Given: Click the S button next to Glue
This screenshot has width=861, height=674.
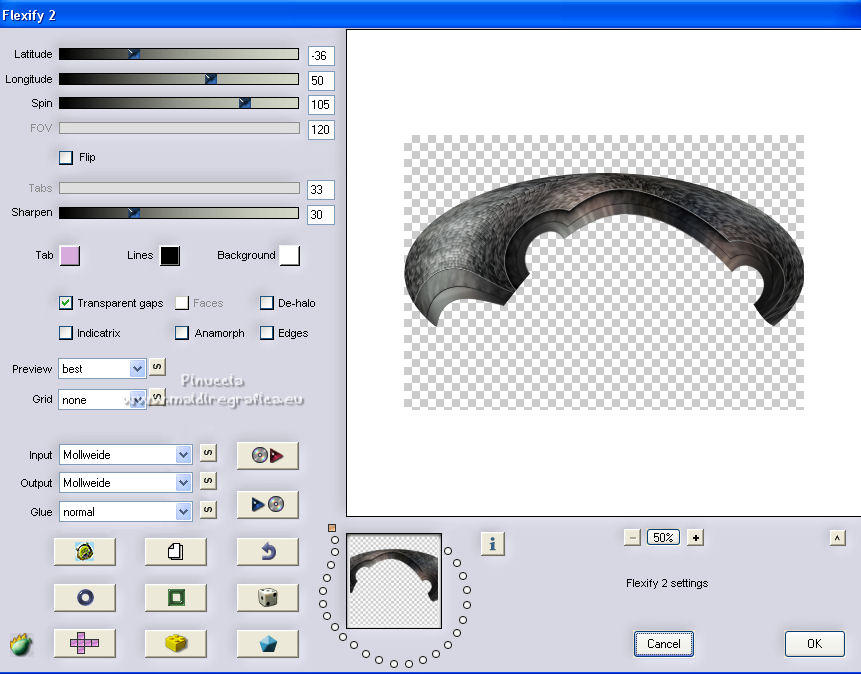Looking at the screenshot, I should coord(208,509).
